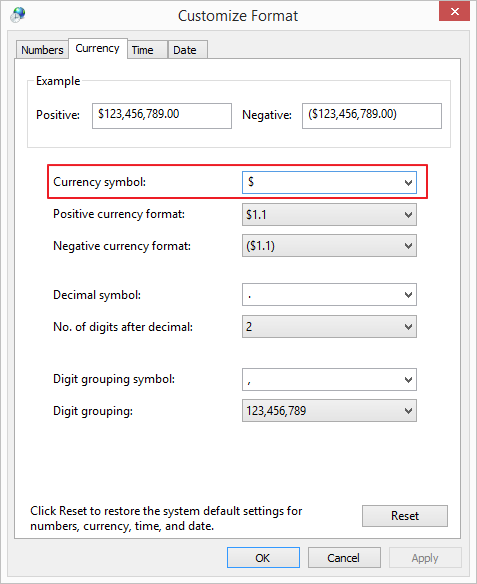
Task: Open the Time tab
Action: [x=147, y=50]
